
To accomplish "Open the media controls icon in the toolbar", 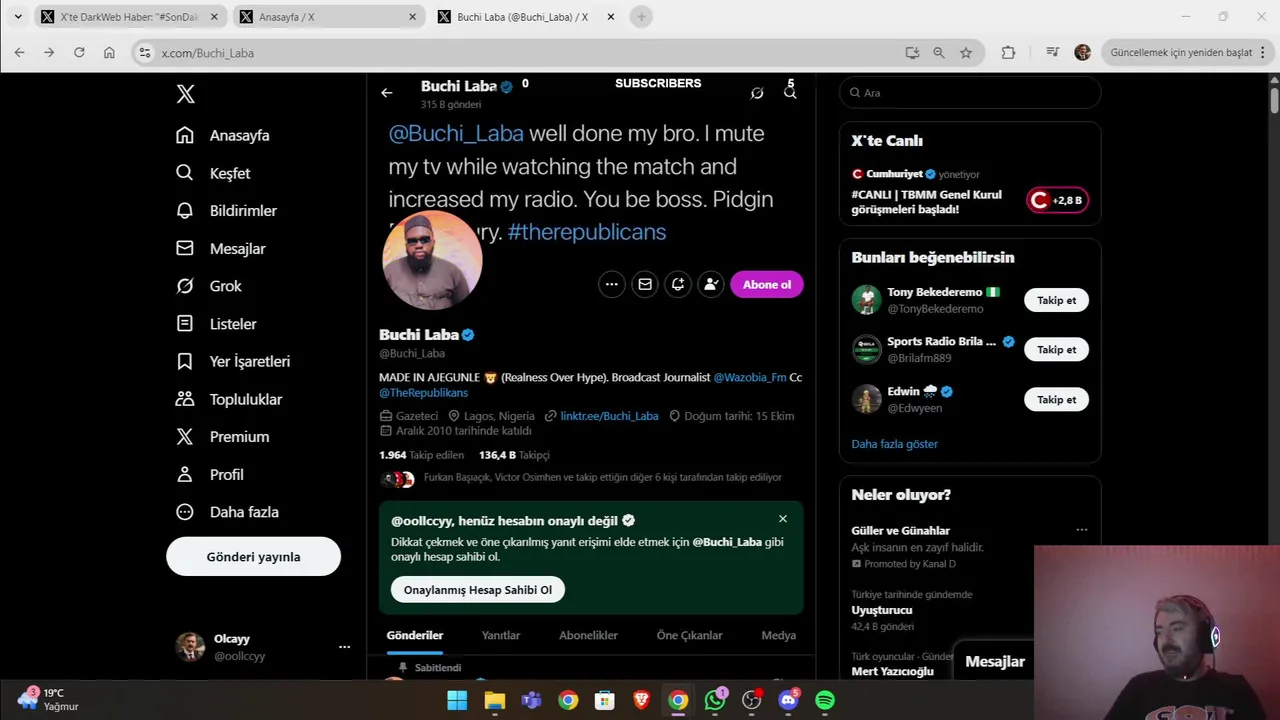I will click(1052, 52).
